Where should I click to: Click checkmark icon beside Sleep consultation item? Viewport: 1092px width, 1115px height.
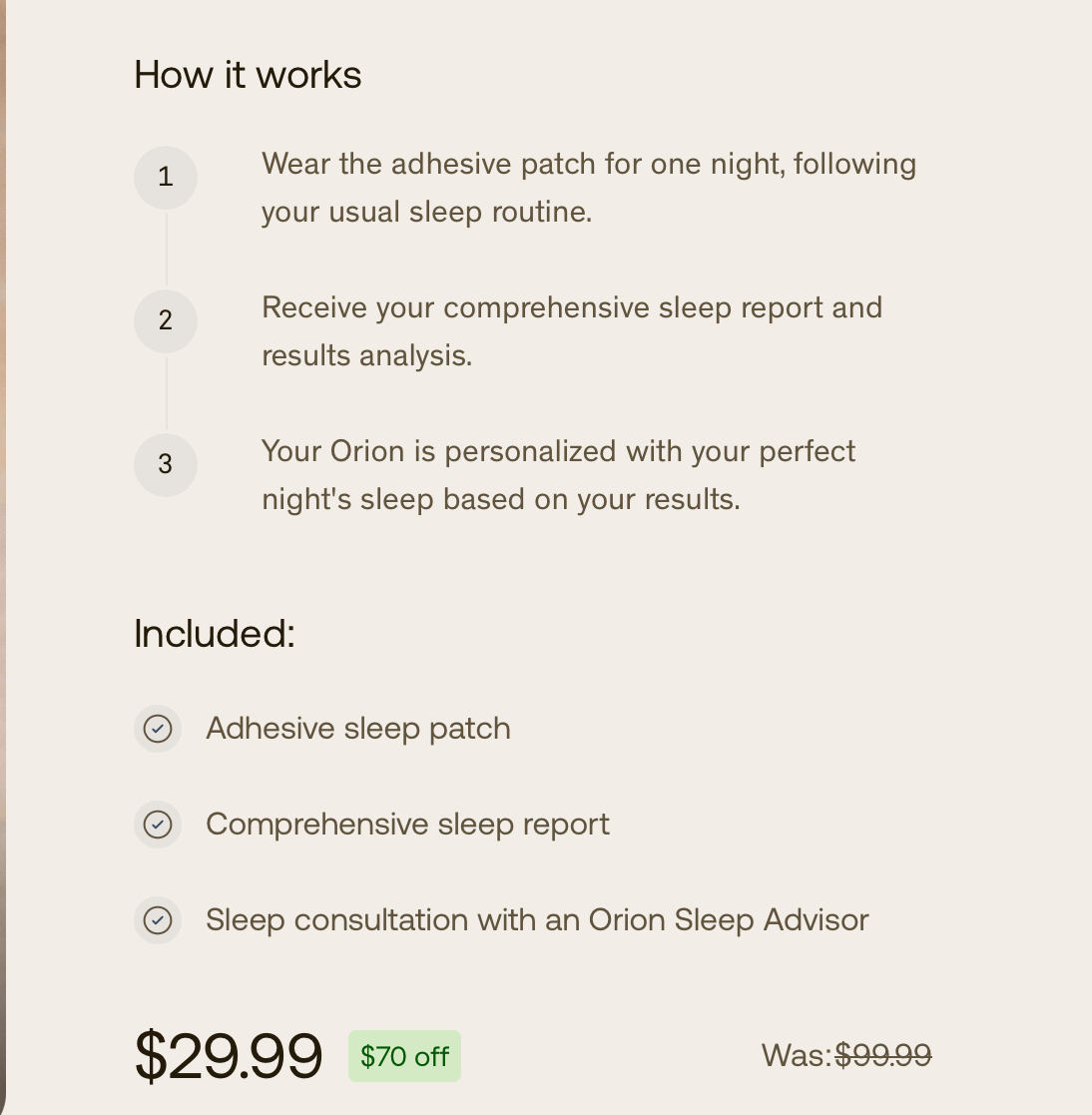click(x=158, y=920)
